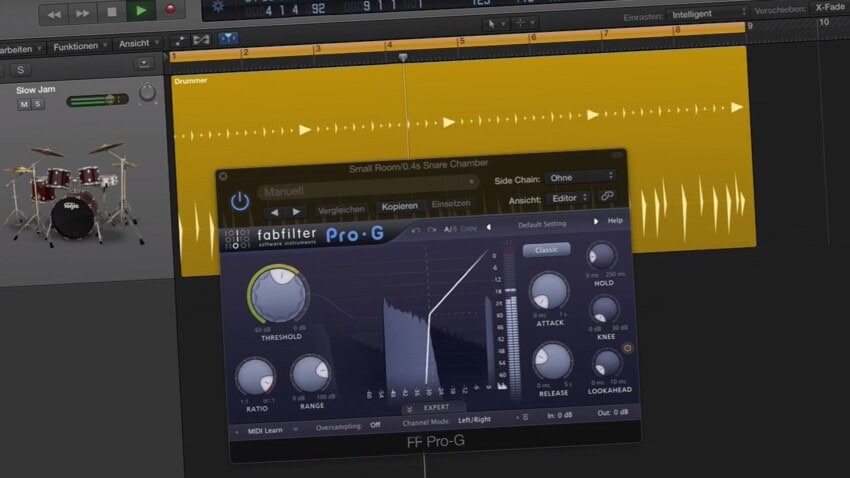Expand the EXPERT panel
Screen dimensions: 850x478
pyautogui.click(x=432, y=408)
